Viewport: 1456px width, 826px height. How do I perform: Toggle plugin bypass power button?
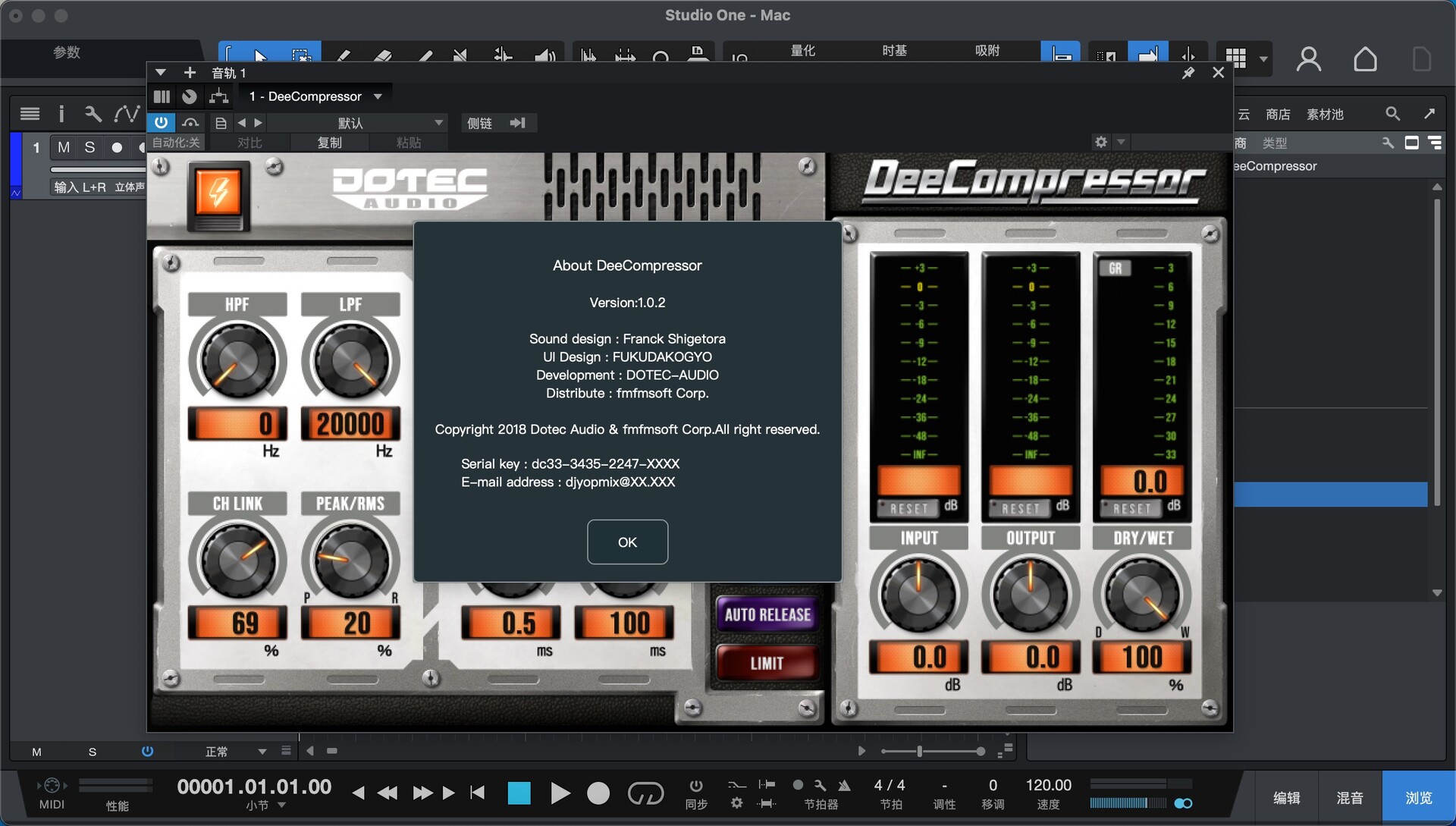(x=161, y=122)
